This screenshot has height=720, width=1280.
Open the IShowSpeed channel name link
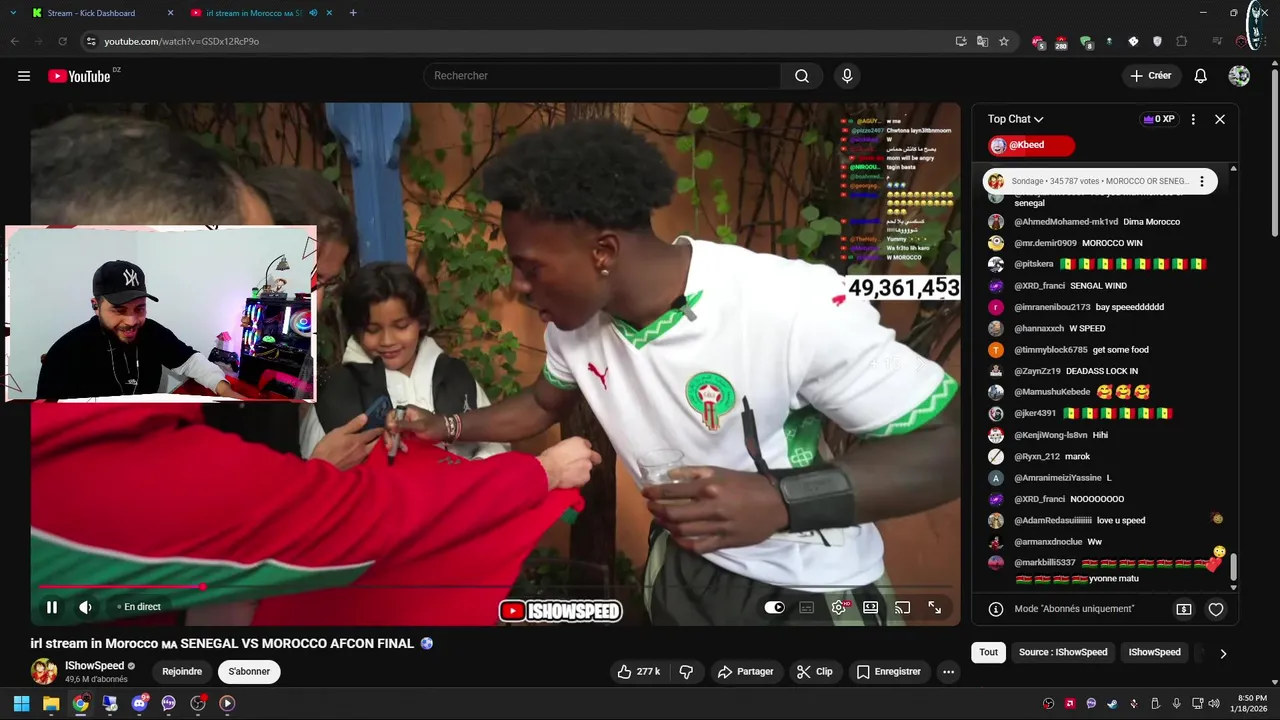[x=95, y=666]
